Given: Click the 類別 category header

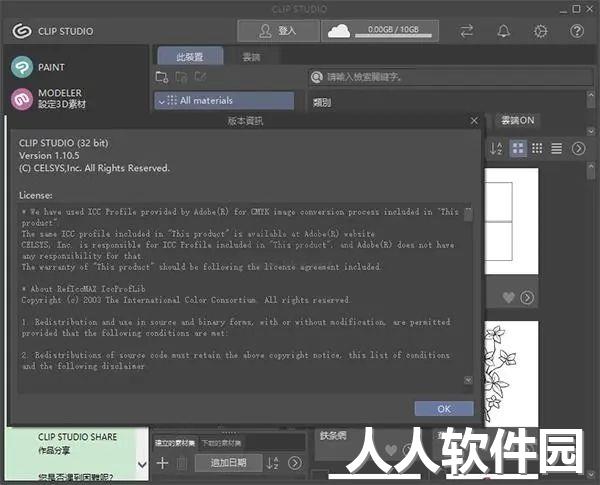Looking at the screenshot, I should pyautogui.click(x=322, y=102).
